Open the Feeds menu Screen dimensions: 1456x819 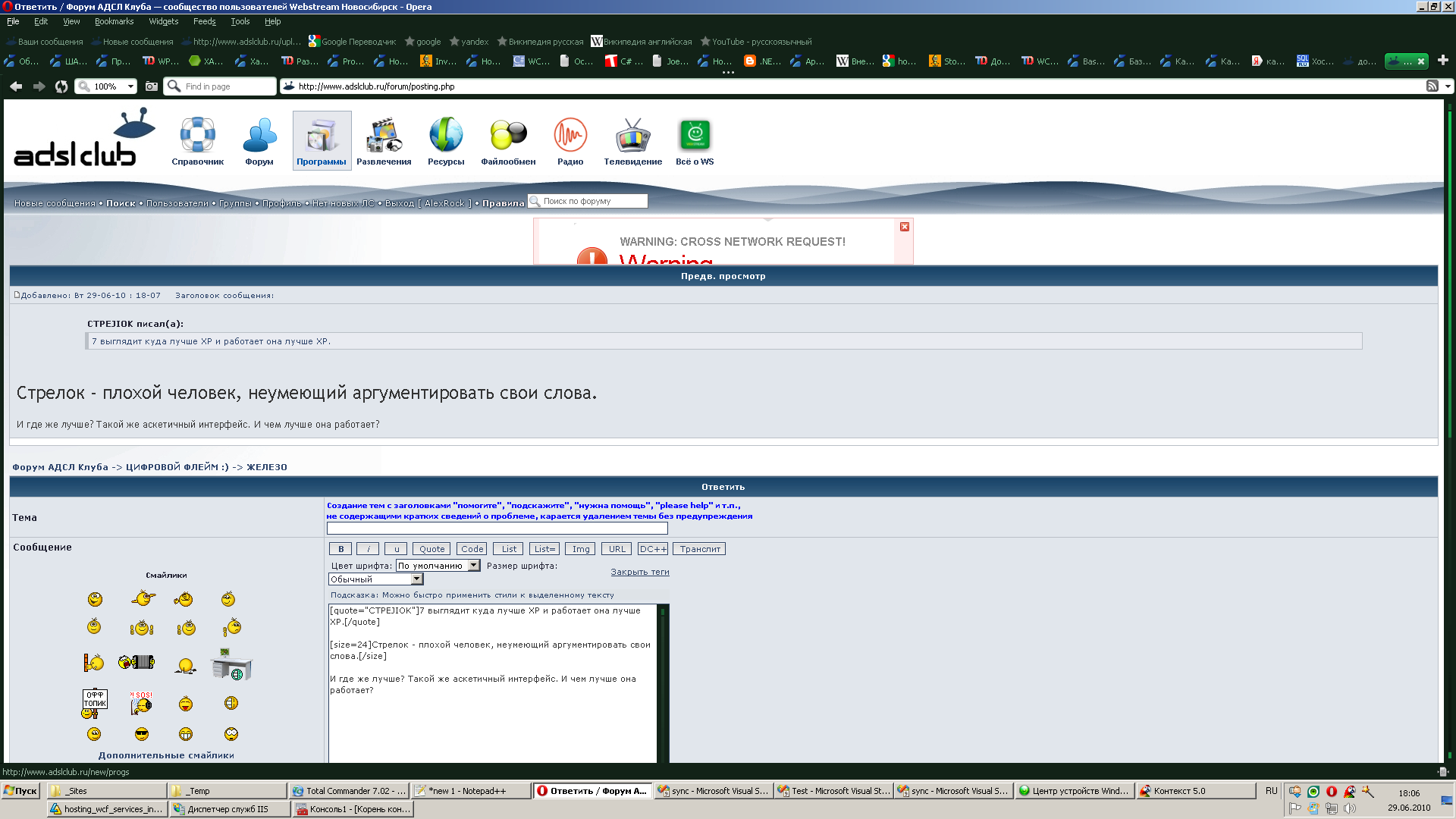pos(204,21)
